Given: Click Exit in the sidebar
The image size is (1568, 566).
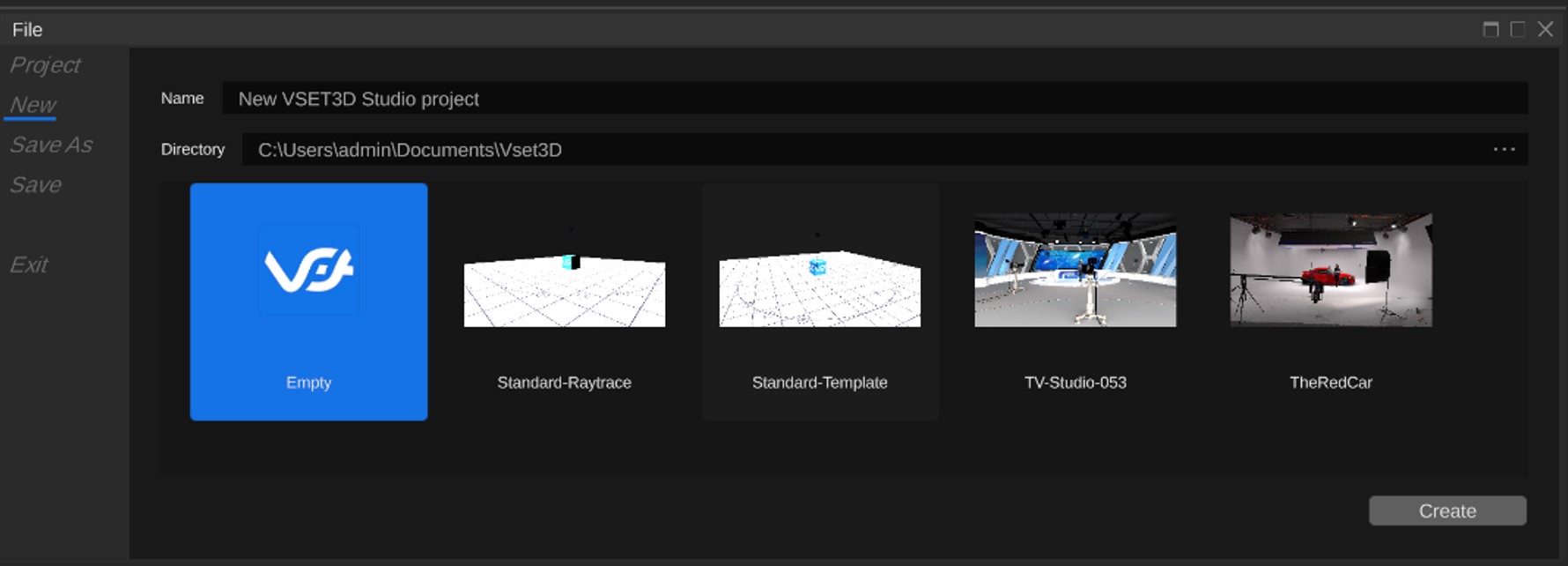Looking at the screenshot, I should [28, 264].
